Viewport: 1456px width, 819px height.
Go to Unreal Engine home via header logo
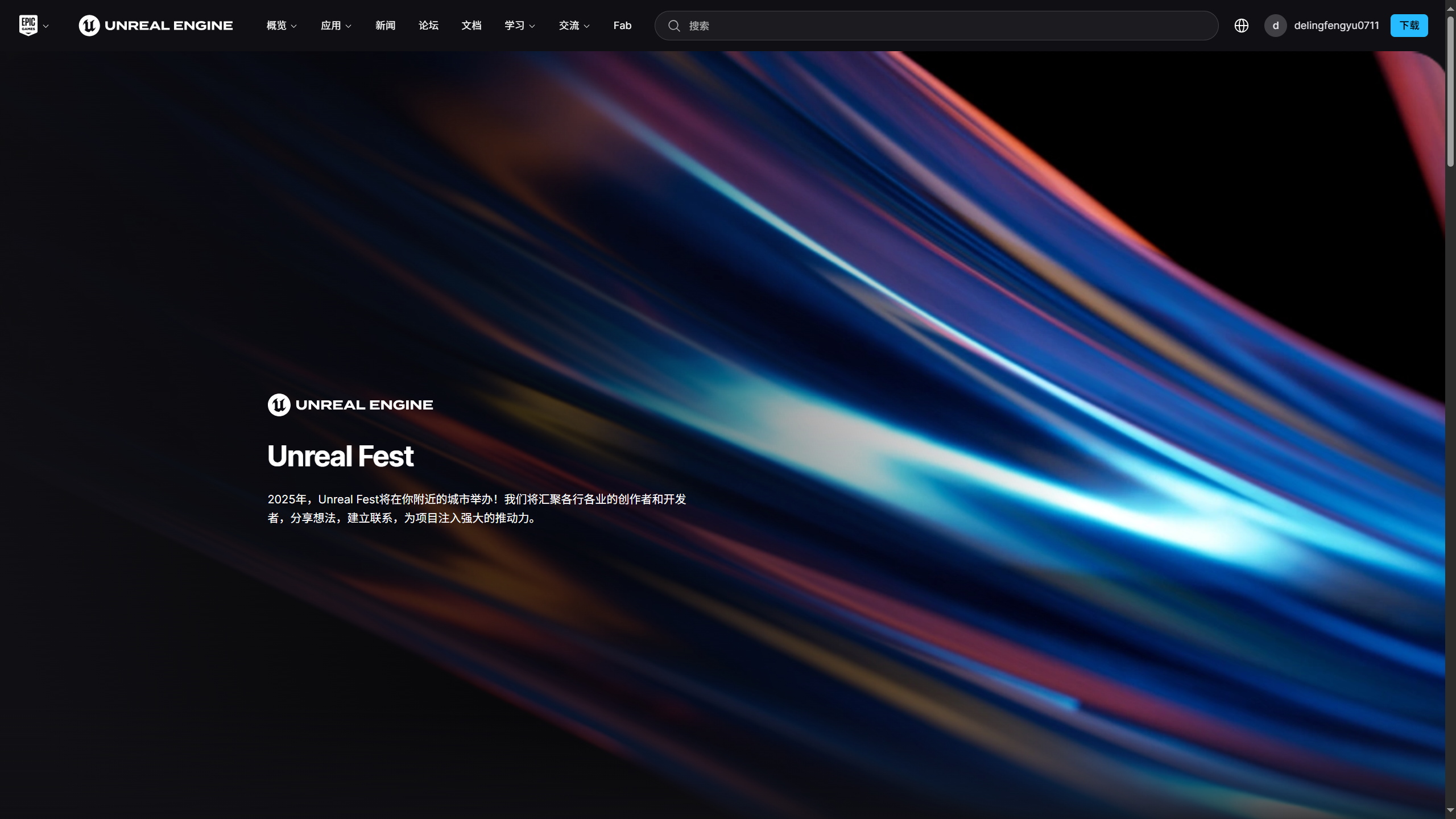click(x=156, y=26)
